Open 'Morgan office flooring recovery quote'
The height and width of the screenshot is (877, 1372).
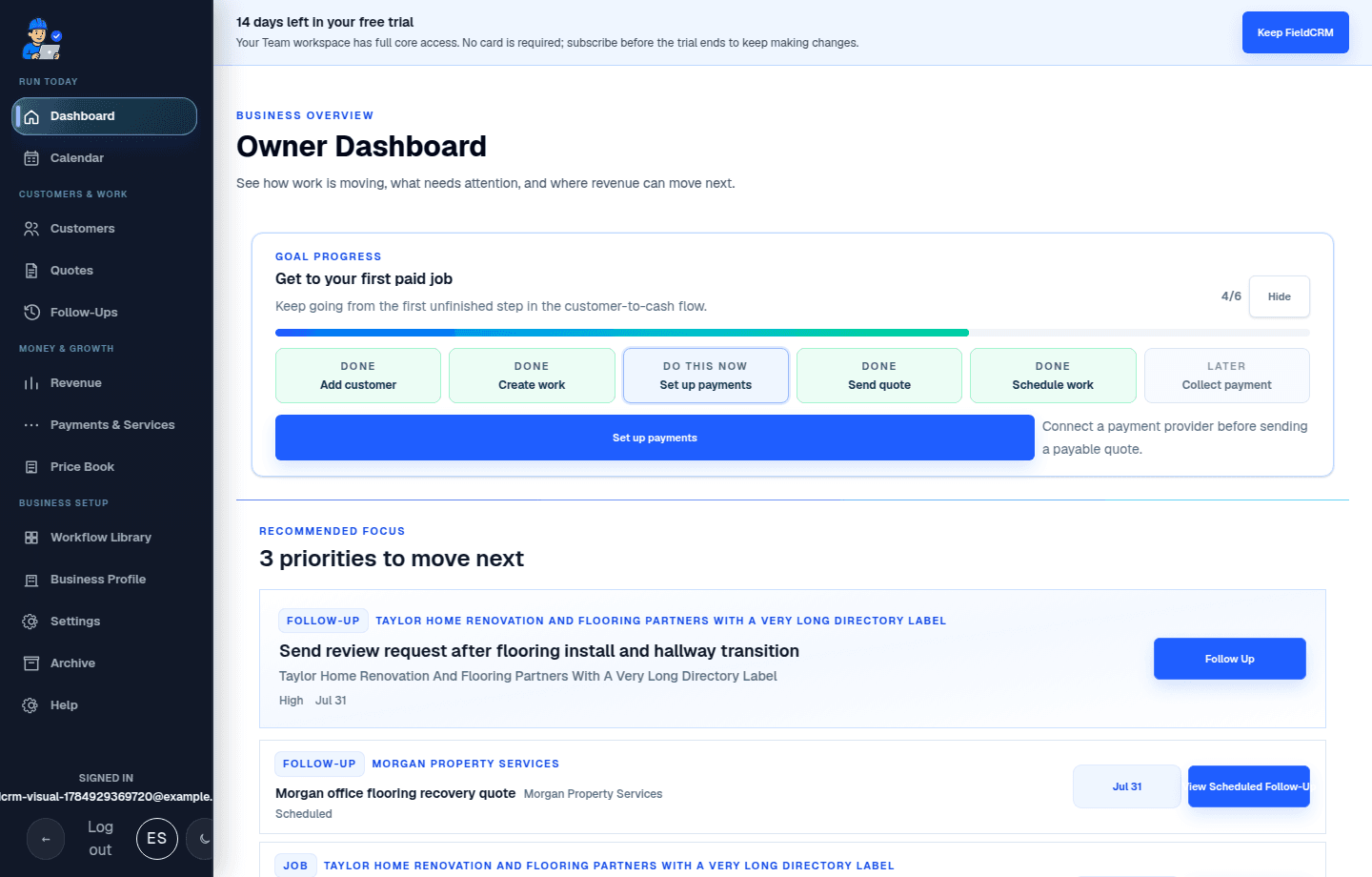pos(395,793)
